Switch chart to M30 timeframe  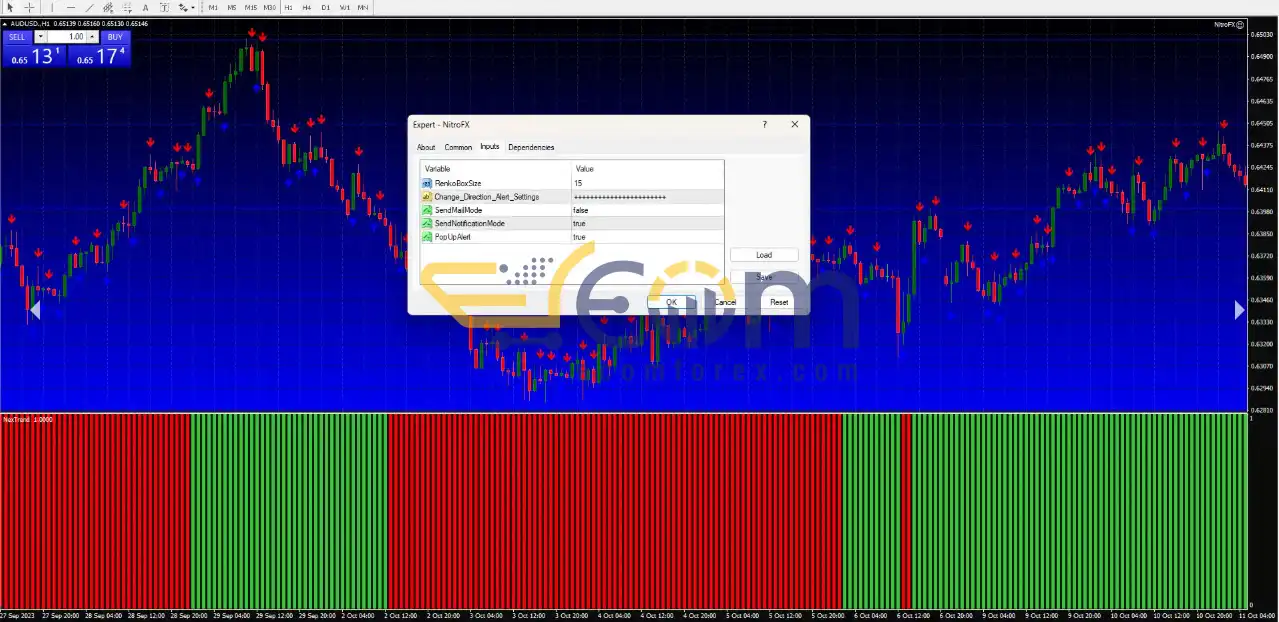pyautogui.click(x=270, y=7)
